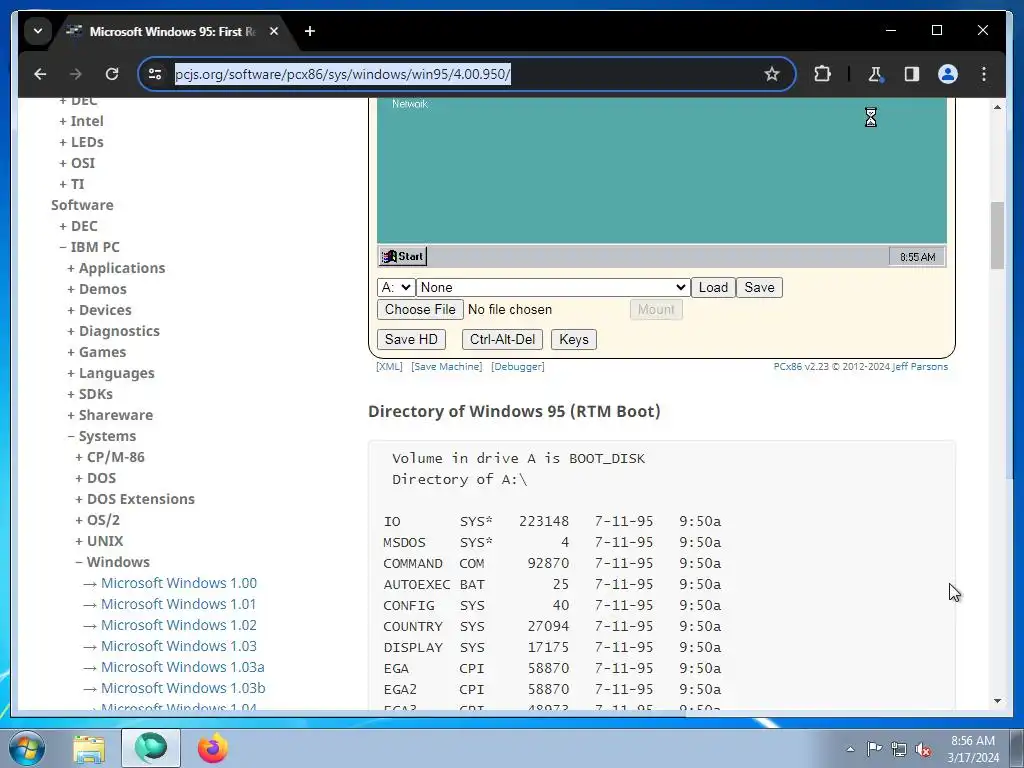Open Microsoft Windows 1.02 link

pyautogui.click(x=178, y=625)
